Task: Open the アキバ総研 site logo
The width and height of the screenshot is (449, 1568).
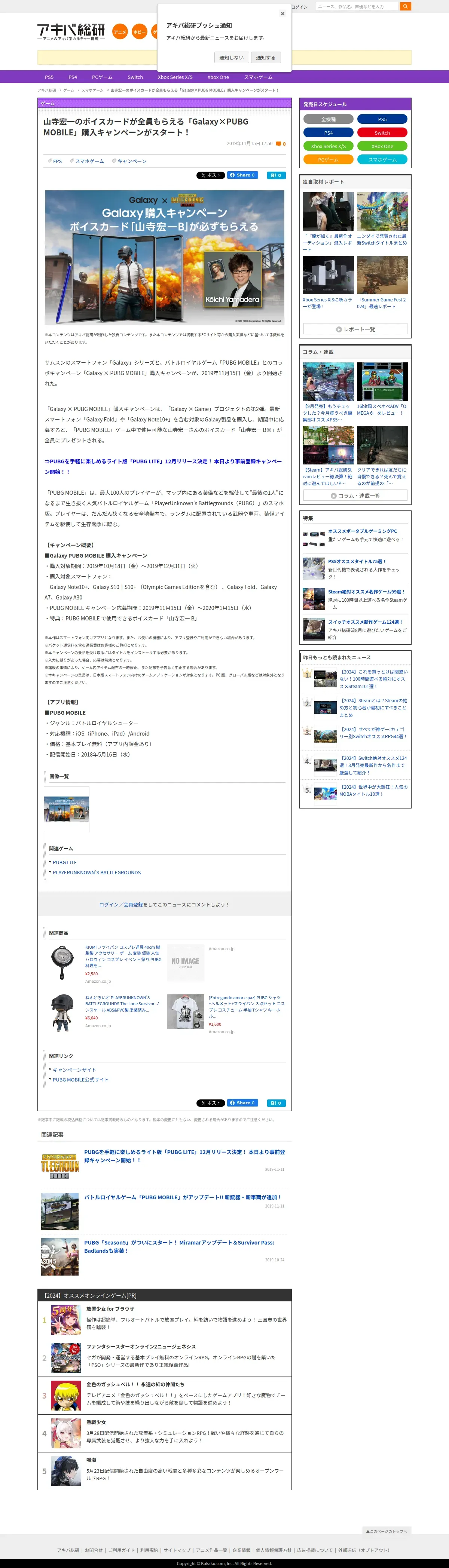Action: coord(71,31)
